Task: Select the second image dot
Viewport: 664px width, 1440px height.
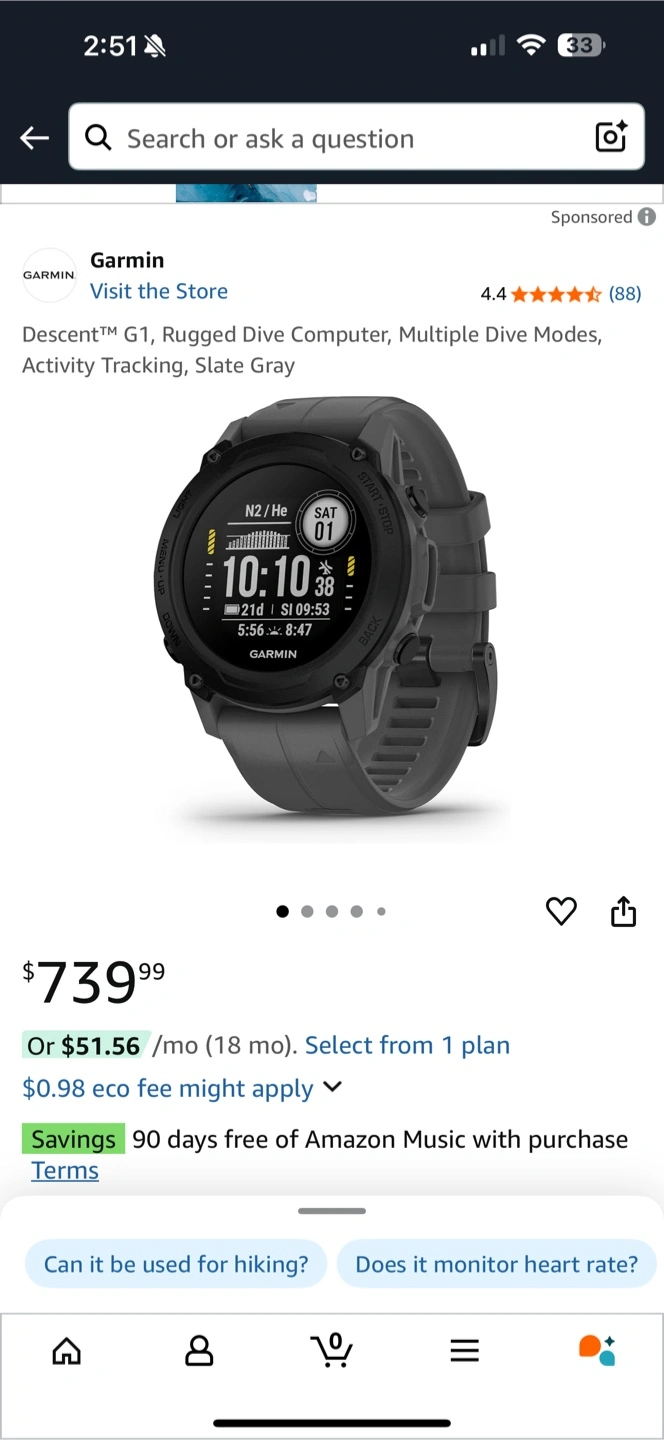Action: click(x=307, y=911)
